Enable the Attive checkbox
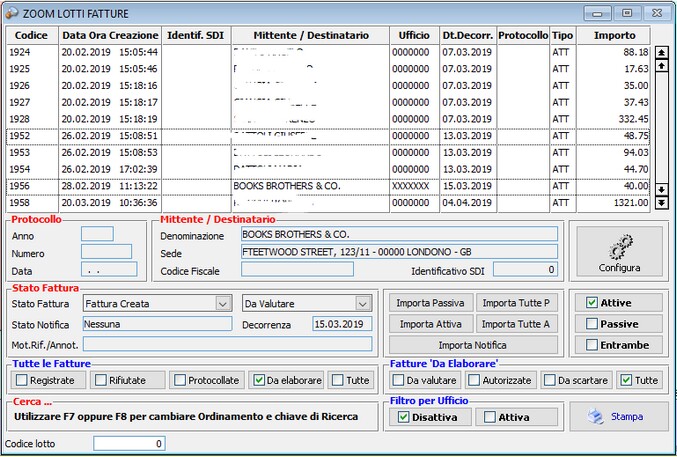The height and width of the screenshot is (457, 677). [x=592, y=303]
